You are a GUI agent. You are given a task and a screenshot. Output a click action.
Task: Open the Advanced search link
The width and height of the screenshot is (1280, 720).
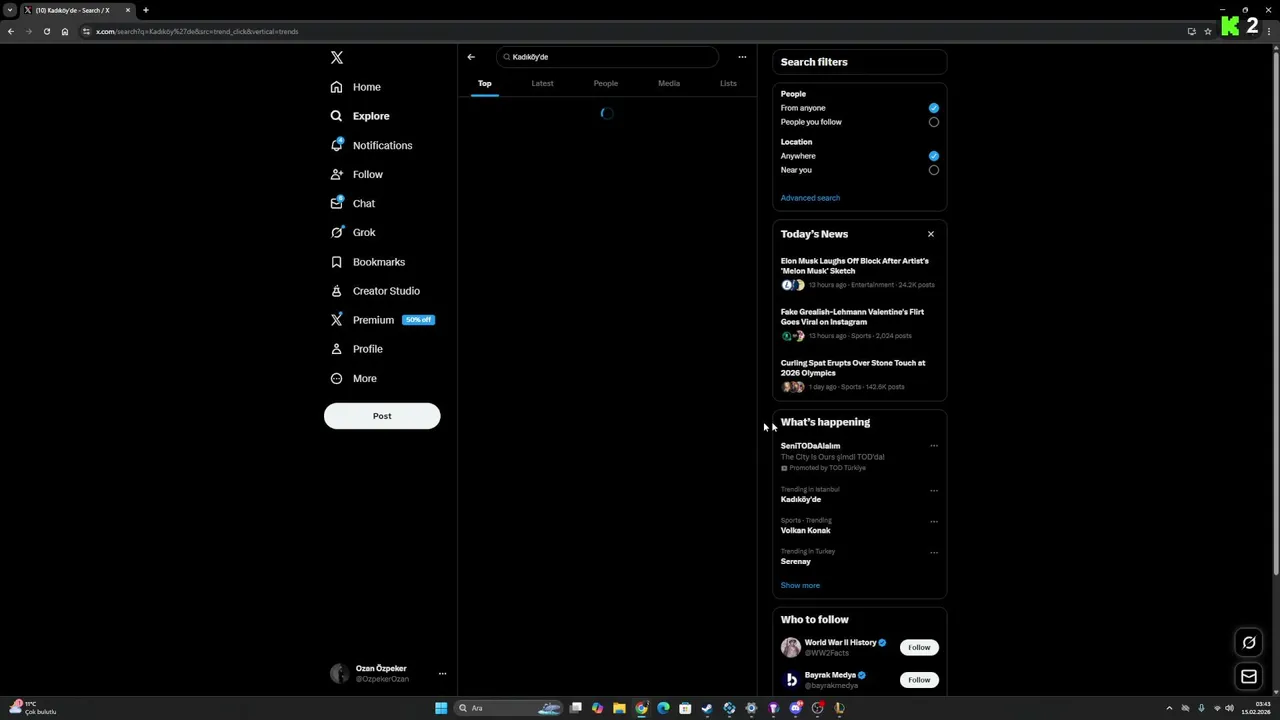click(810, 198)
